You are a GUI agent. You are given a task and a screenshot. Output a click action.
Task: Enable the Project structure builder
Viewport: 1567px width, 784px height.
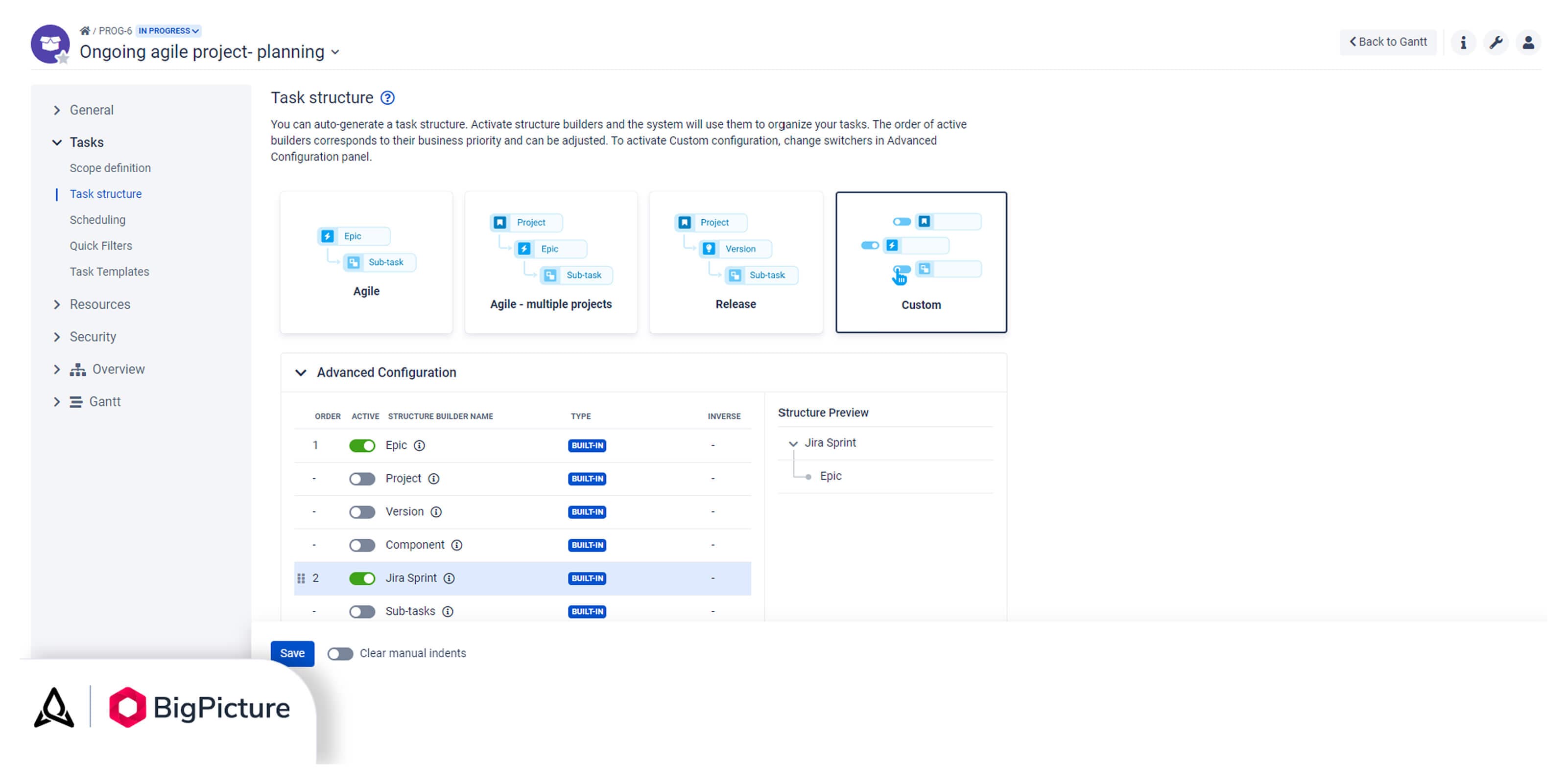tap(362, 479)
